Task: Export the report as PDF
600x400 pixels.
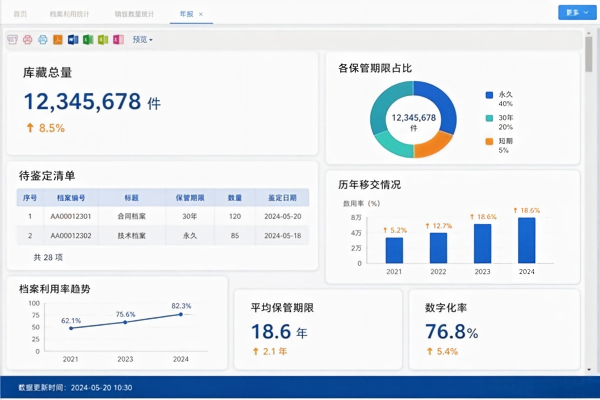Action: point(58,39)
